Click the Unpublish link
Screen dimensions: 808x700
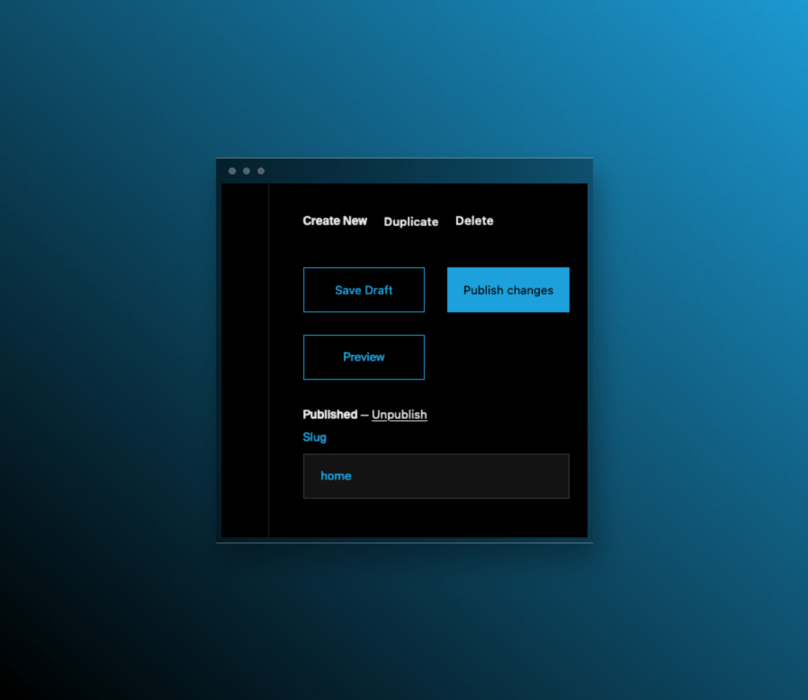click(399, 414)
